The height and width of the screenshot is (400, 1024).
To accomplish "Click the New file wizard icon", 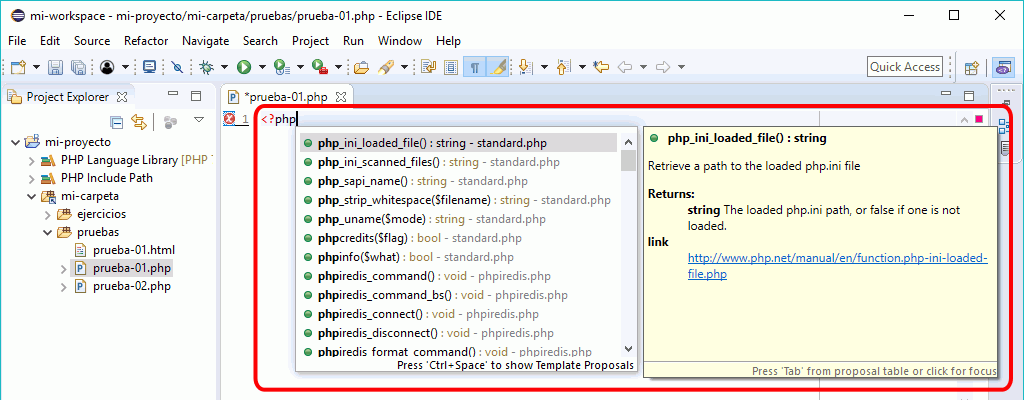I will 19,67.
